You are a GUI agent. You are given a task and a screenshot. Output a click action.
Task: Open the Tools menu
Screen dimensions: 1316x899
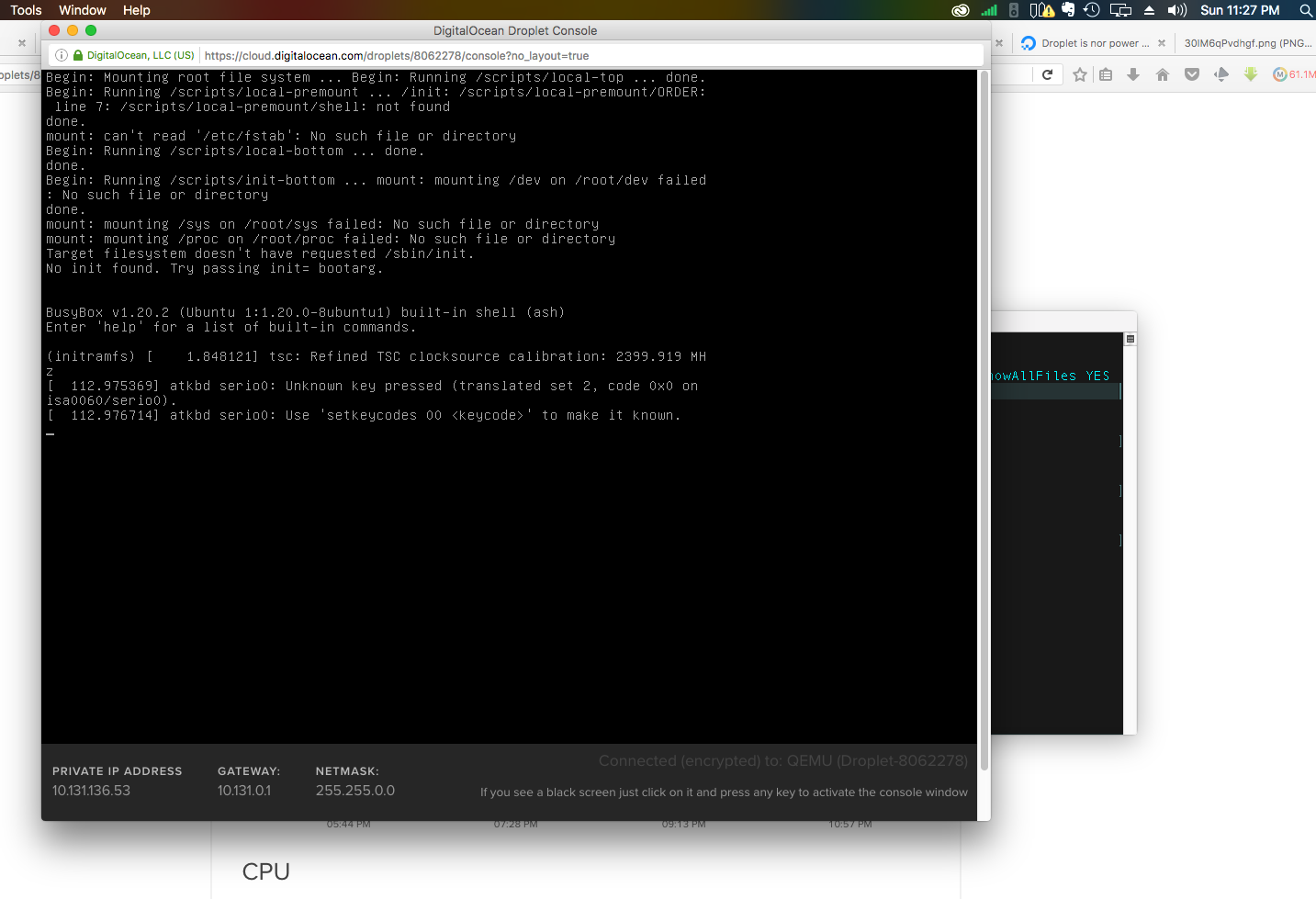26,10
